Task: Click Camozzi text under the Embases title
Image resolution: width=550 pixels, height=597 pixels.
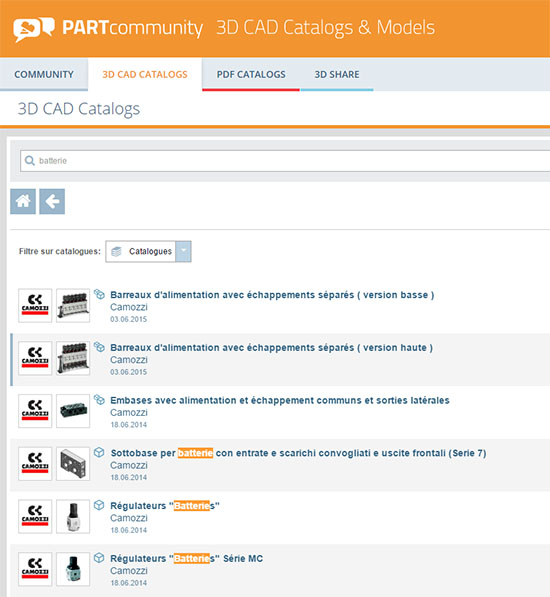Action: [129, 412]
